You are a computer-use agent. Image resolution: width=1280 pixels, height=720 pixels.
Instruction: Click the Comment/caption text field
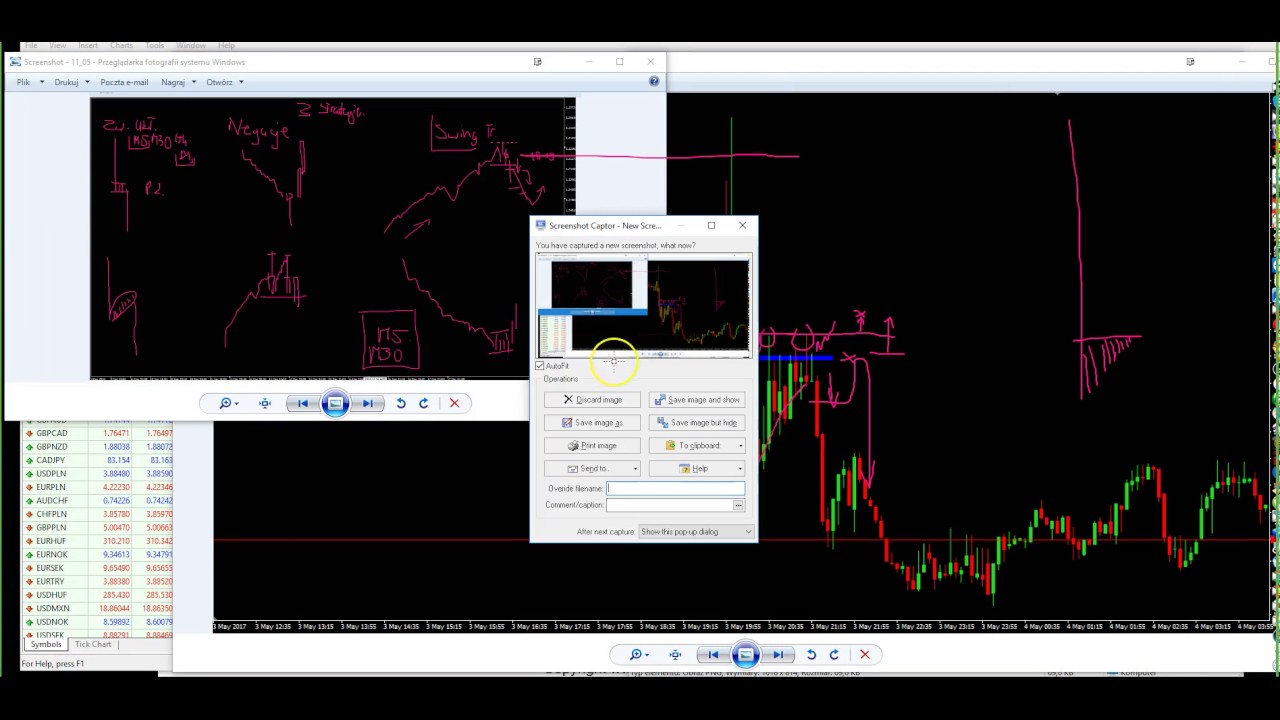[x=669, y=505]
